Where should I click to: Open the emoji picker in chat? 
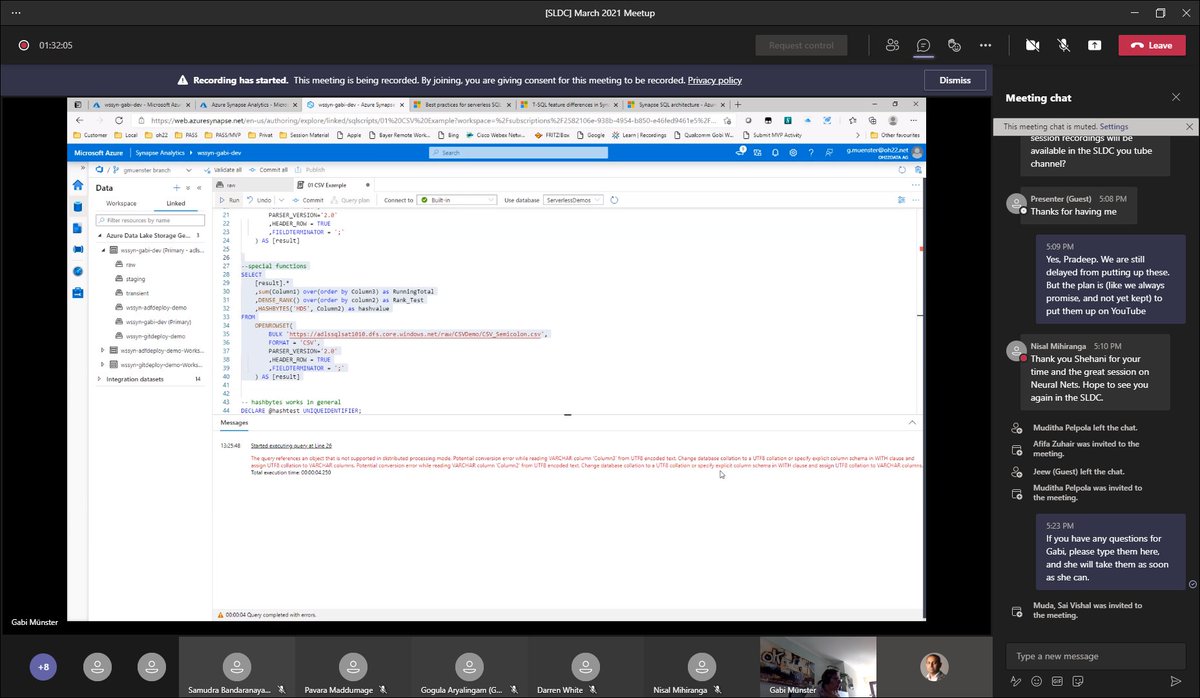tap(1036, 681)
